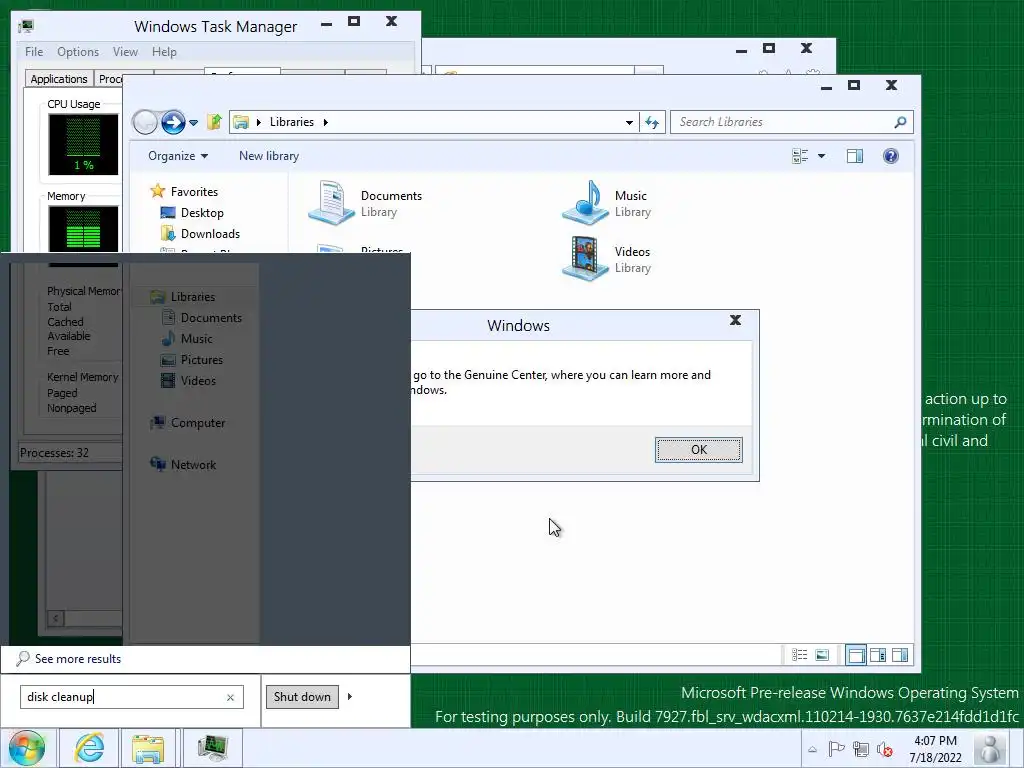Click the Shut down button
Viewport: 1024px width, 768px height.
click(302, 697)
